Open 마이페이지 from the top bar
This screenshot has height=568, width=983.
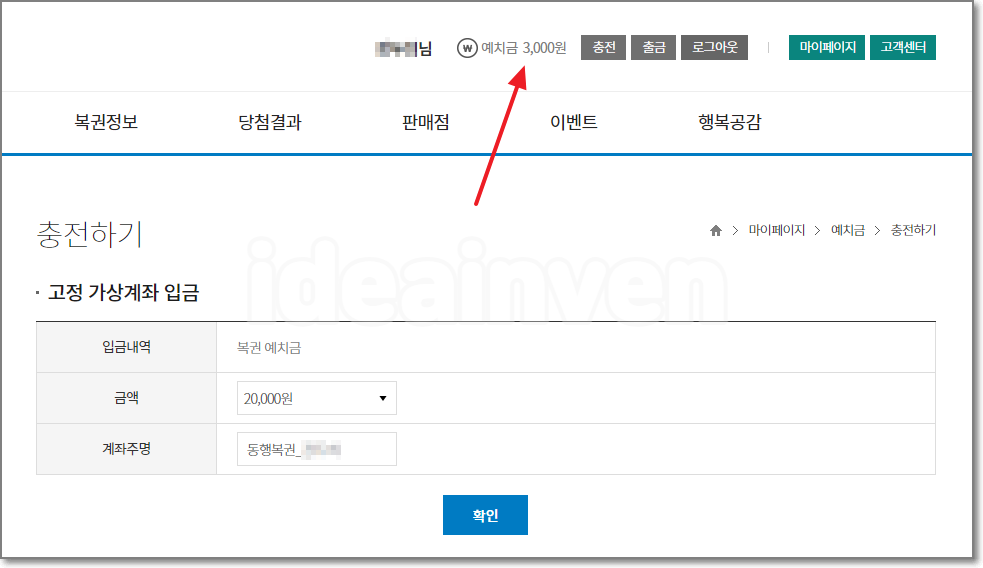827,48
